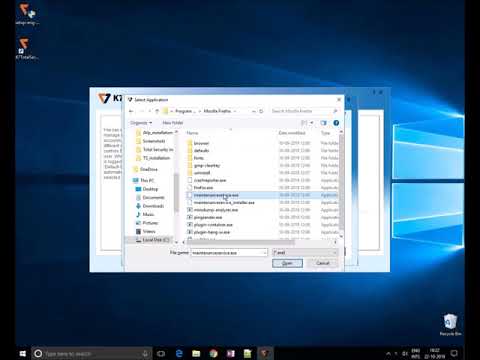The image size is (480, 360).
Task: Select pingsender.exe file
Action: (208, 217)
